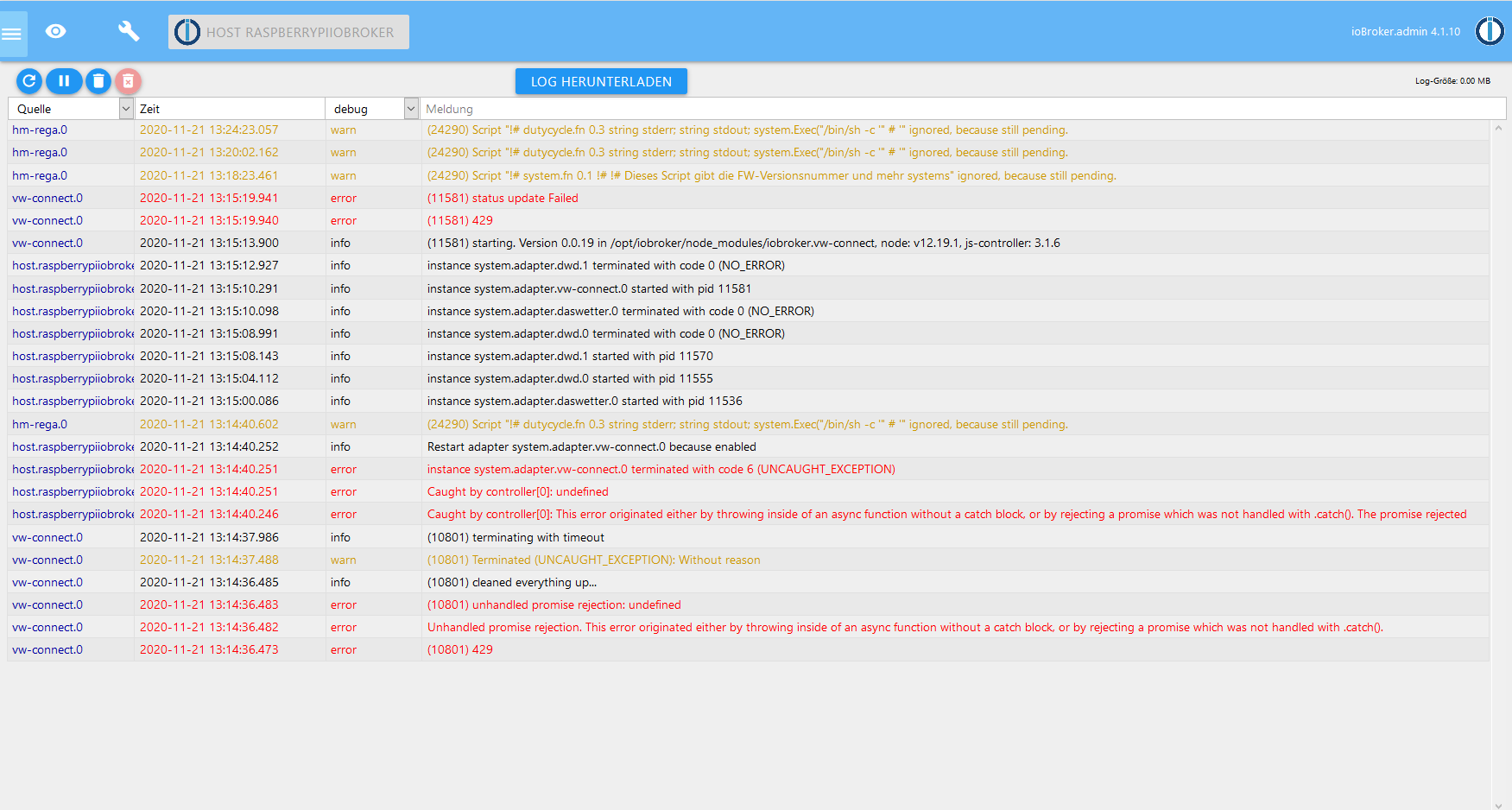Select timestamp 2020-11-21 13:20:02.162
Screen dimensions: 1512x810
[x=209, y=152]
